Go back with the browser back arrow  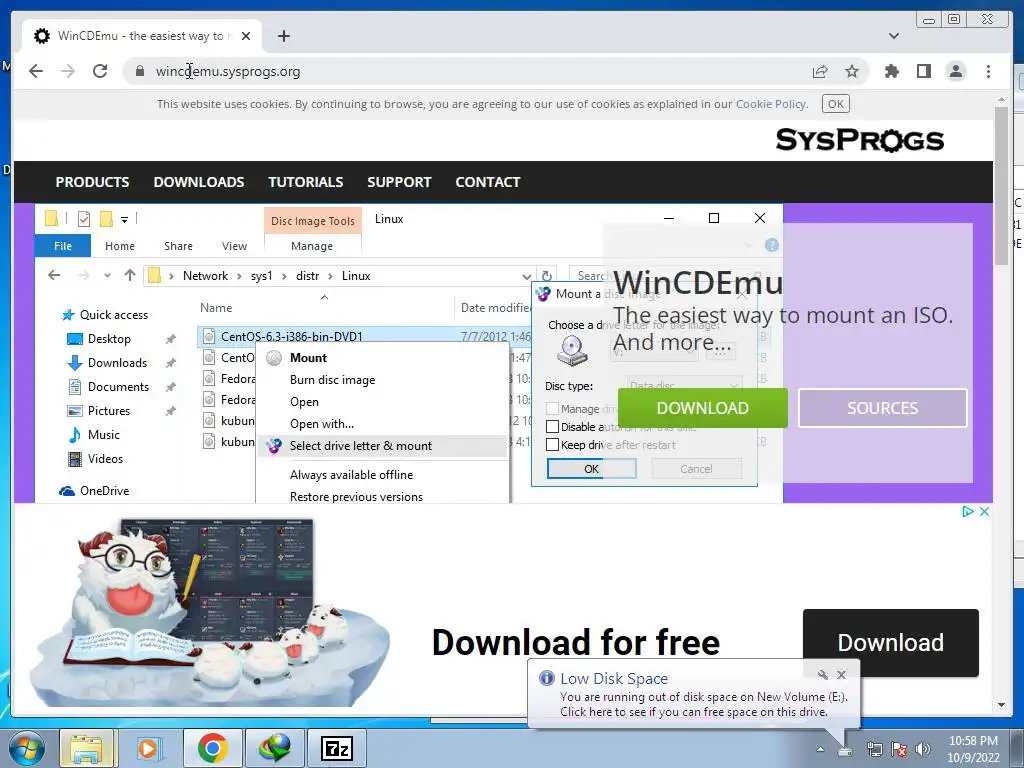click(x=36, y=71)
